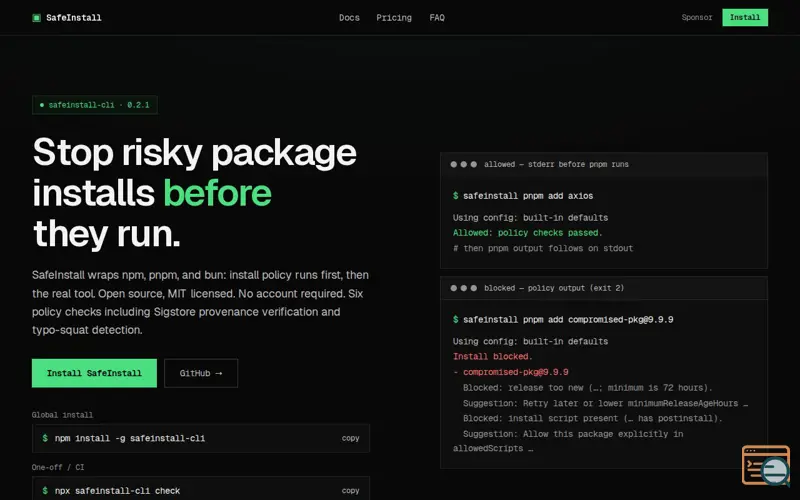Go to the Pricing page

[394, 17]
